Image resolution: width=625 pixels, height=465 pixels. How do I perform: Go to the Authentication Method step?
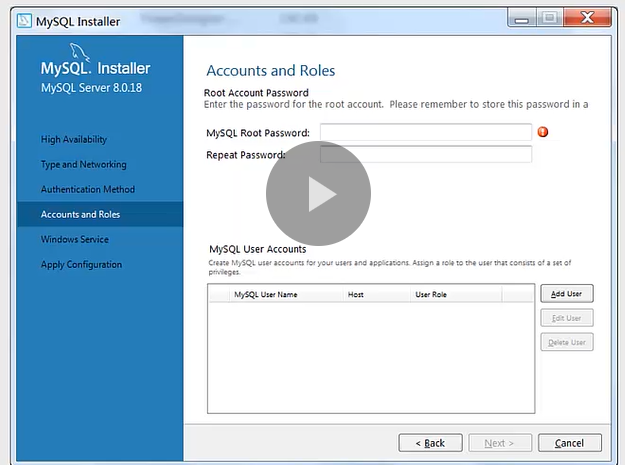88,189
